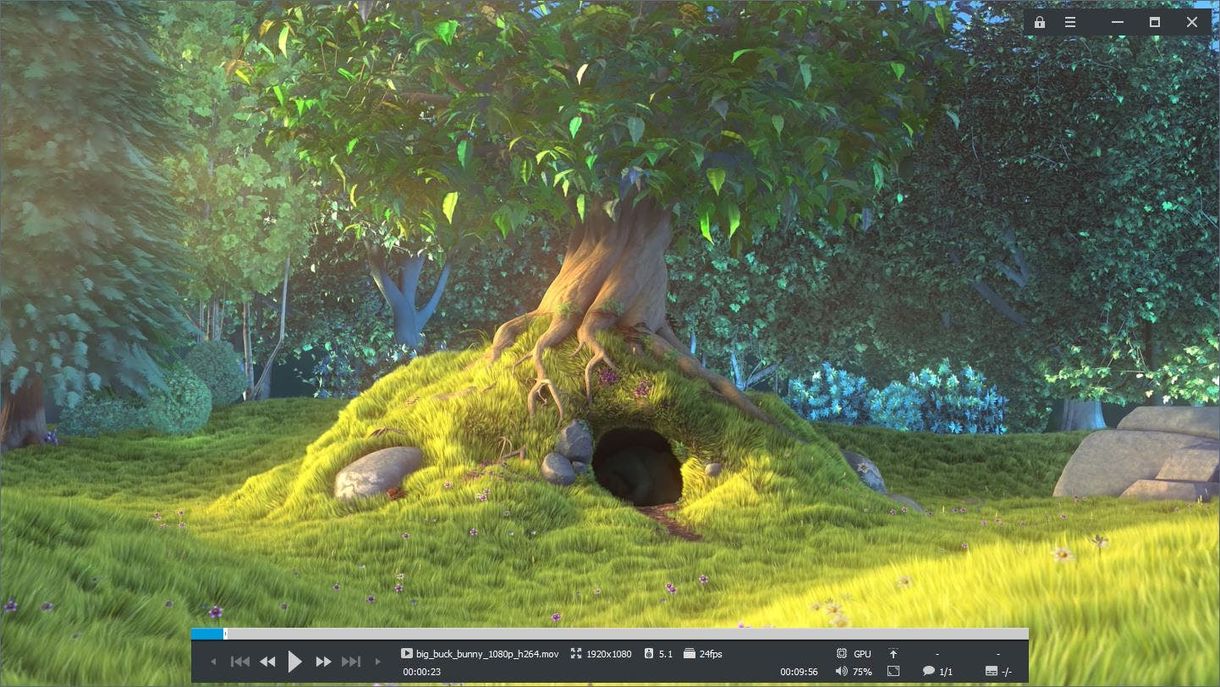Close the video player window
Viewport: 1220px width, 687px height.
[1192, 22]
